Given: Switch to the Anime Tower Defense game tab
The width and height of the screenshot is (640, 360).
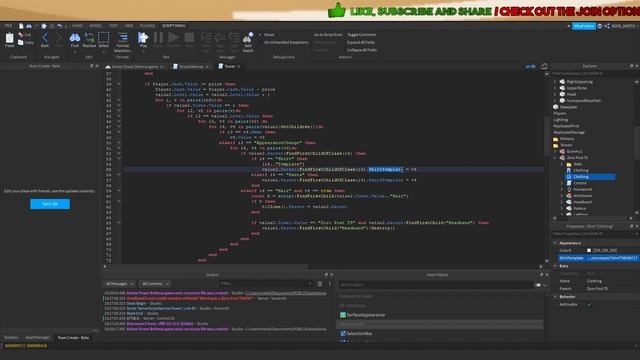Looking at the screenshot, I should (x=135, y=67).
